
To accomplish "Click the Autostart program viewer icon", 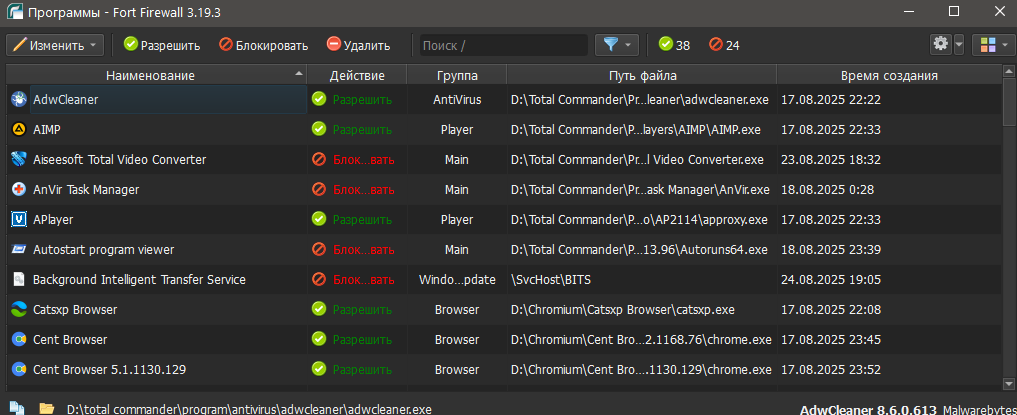I will coord(19,250).
